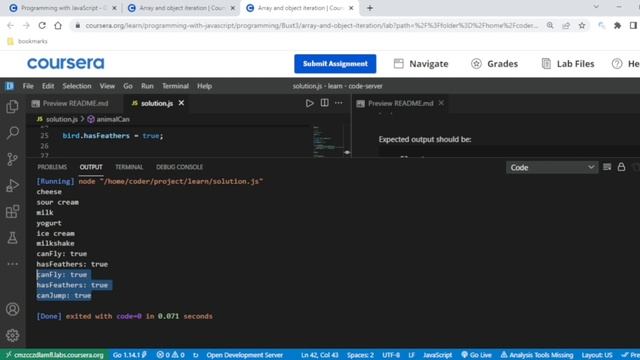The height and width of the screenshot is (360, 640).
Task: Open the Extensions view
Action: [x=12, y=211]
